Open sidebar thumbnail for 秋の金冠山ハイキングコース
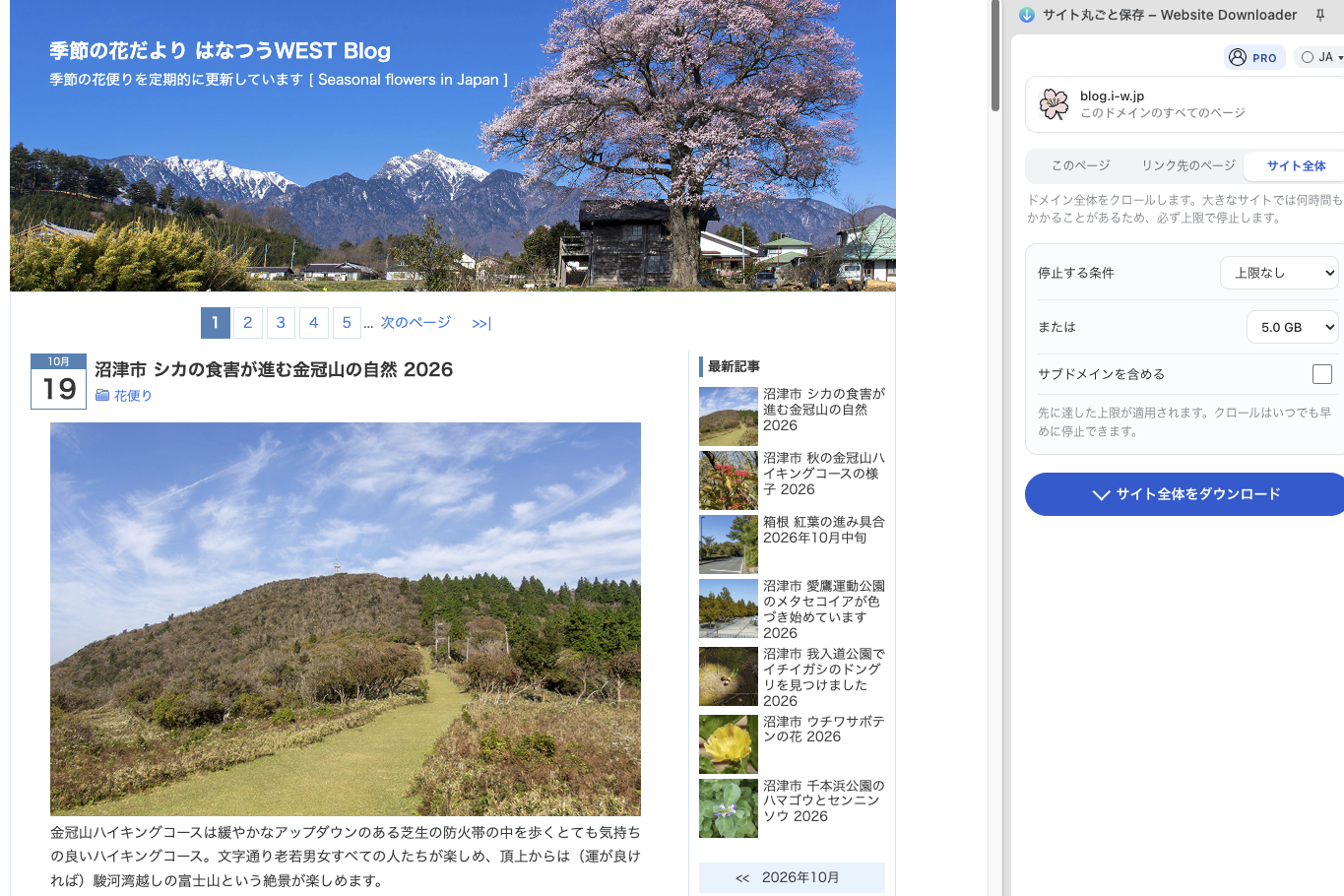This screenshot has width=1344, height=896. pyautogui.click(x=729, y=480)
